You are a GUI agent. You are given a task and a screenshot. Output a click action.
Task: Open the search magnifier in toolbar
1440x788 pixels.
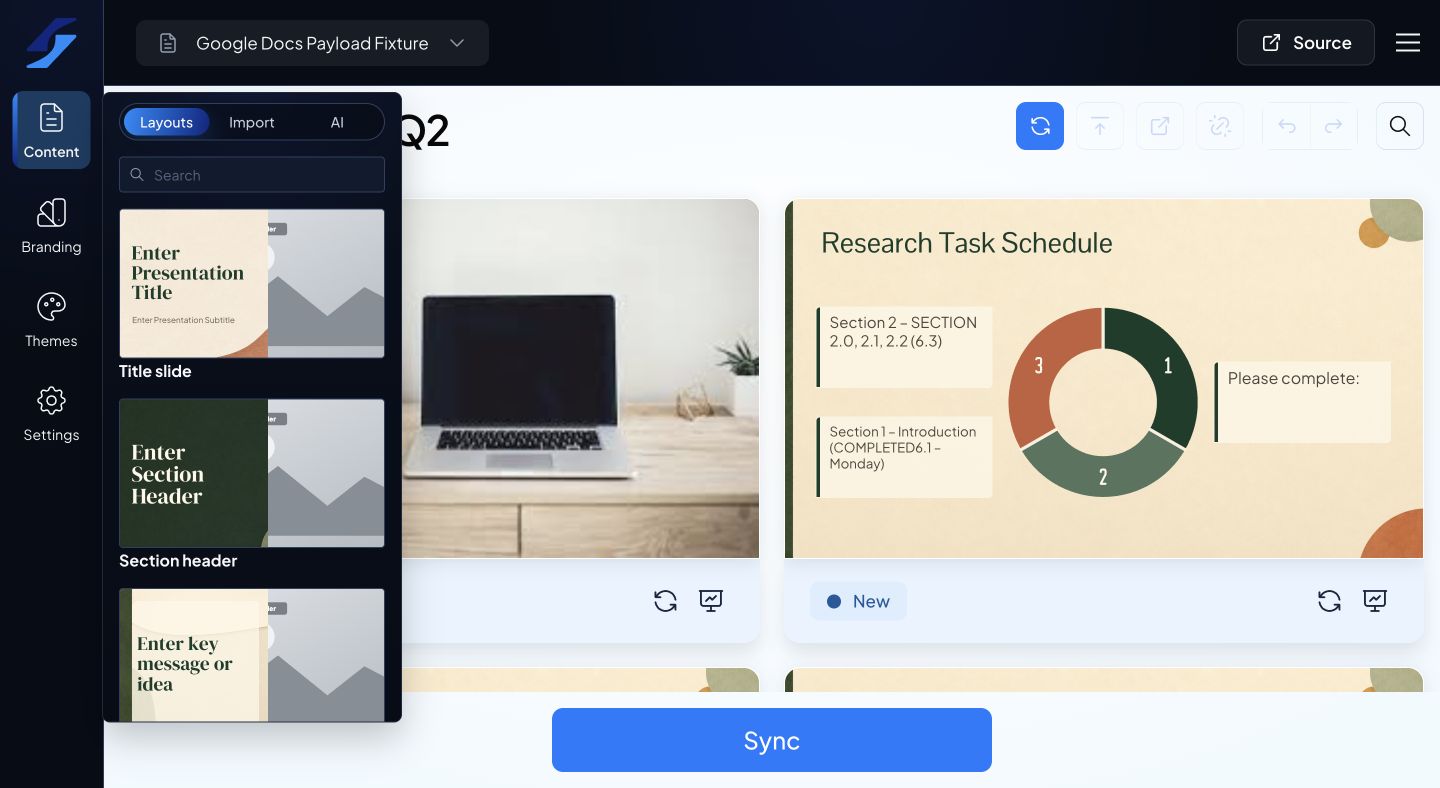click(1400, 126)
